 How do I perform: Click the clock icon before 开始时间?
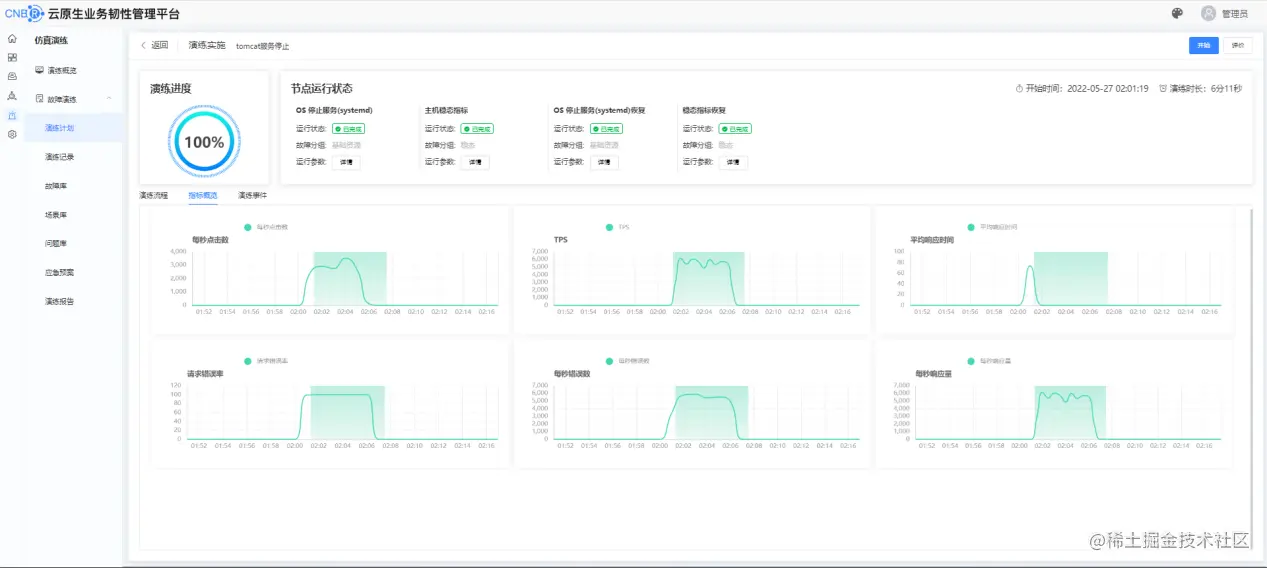(x=1020, y=89)
